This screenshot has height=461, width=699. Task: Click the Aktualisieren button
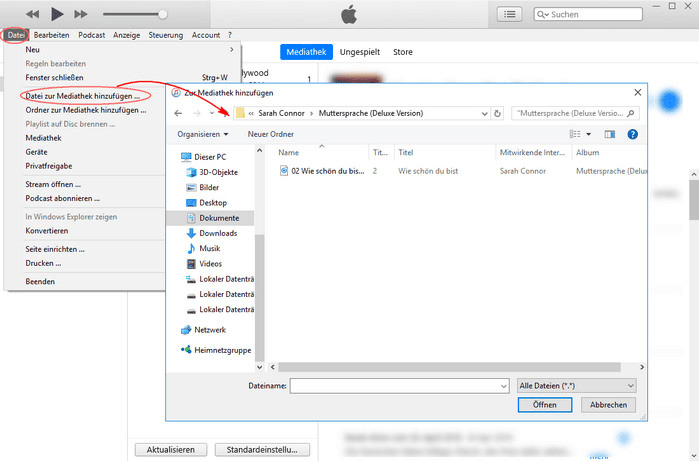pos(171,450)
